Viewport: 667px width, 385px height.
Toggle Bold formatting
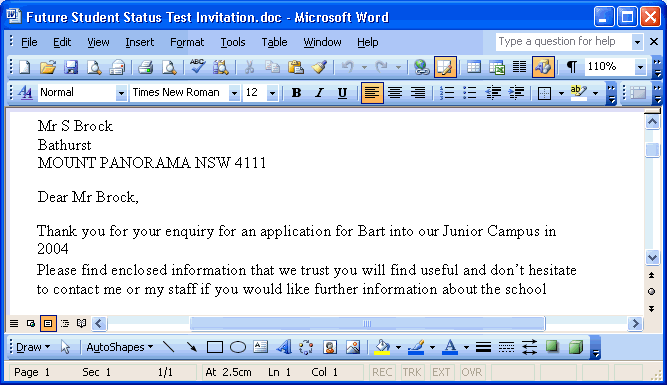(x=296, y=93)
